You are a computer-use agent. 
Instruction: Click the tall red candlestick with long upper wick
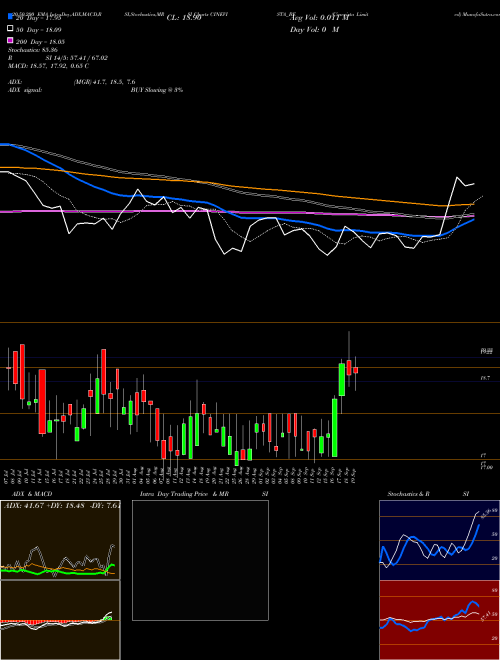tap(349, 367)
